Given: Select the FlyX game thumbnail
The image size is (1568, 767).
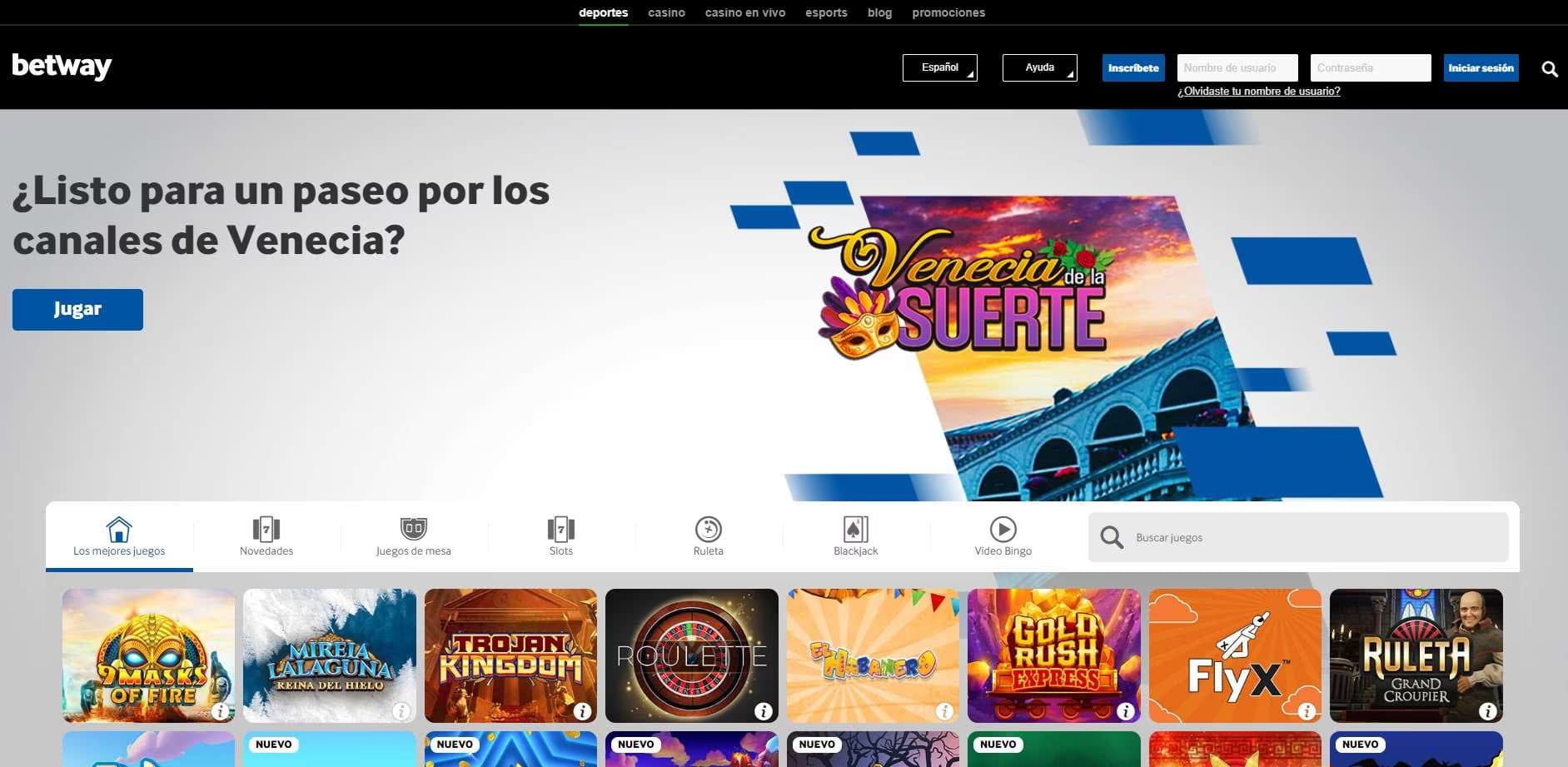Looking at the screenshot, I should click(1235, 655).
